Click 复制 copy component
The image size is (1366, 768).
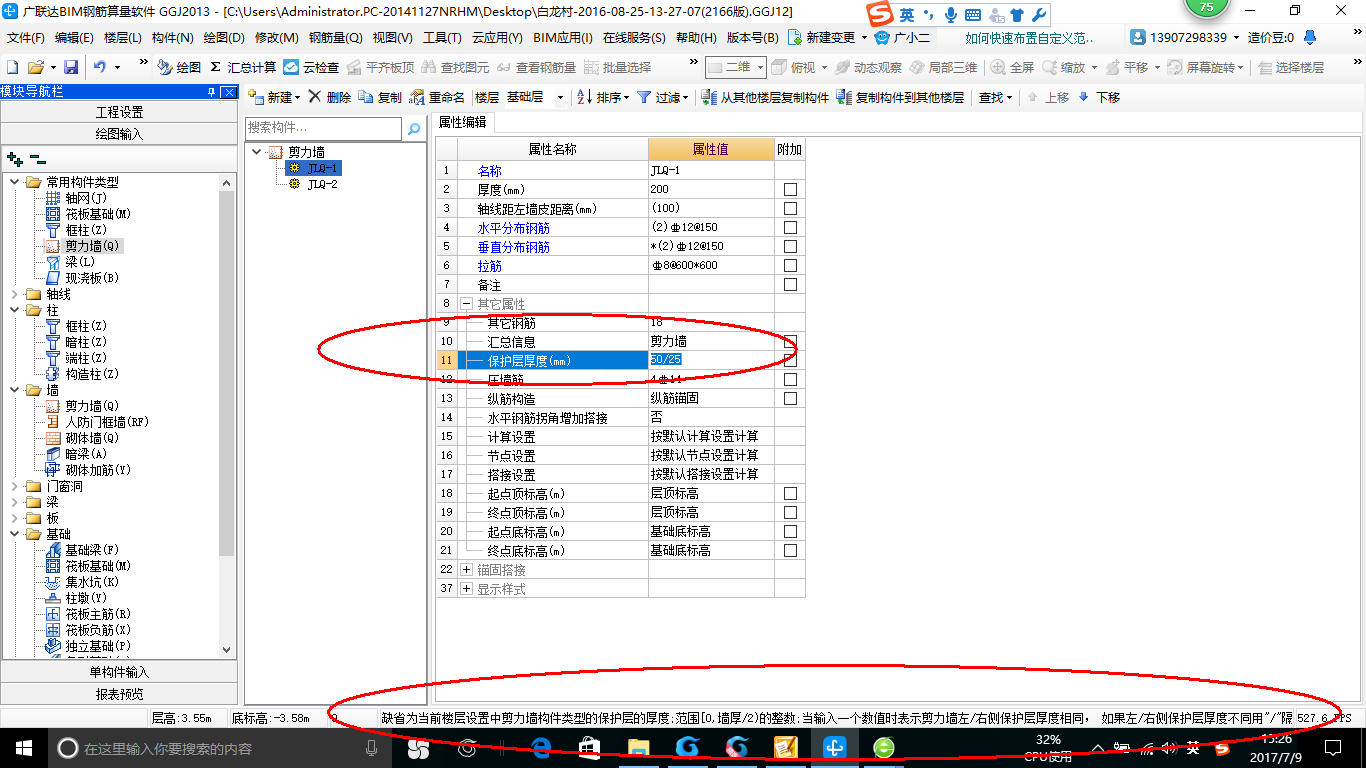tap(380, 97)
